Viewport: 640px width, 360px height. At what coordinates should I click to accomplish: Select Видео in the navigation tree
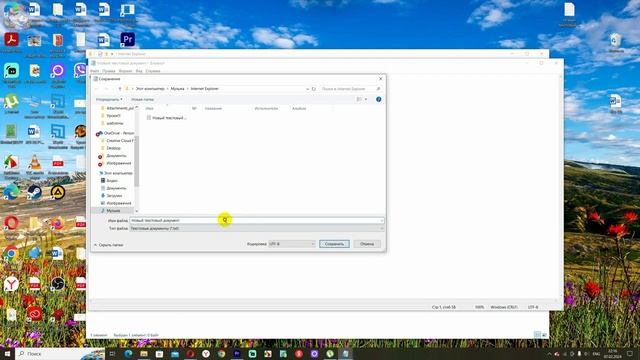point(112,180)
